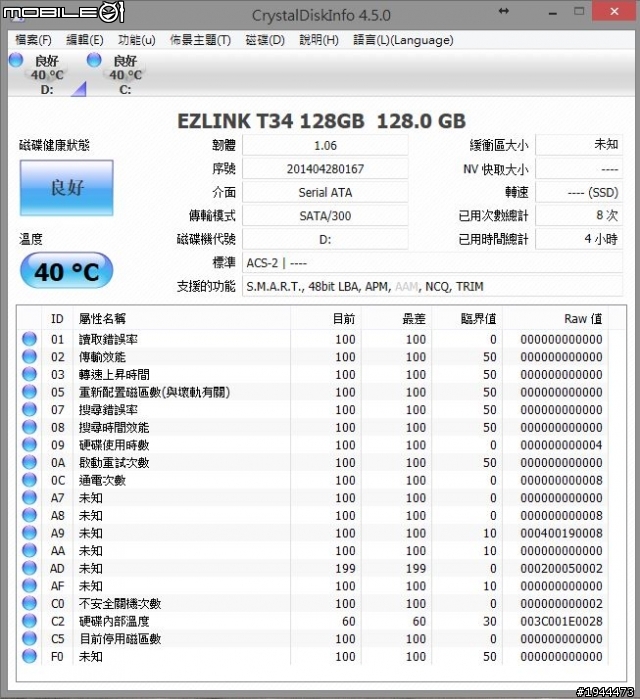Click status icon of attribute A9
The width and height of the screenshot is (640, 700).
pos(29,533)
